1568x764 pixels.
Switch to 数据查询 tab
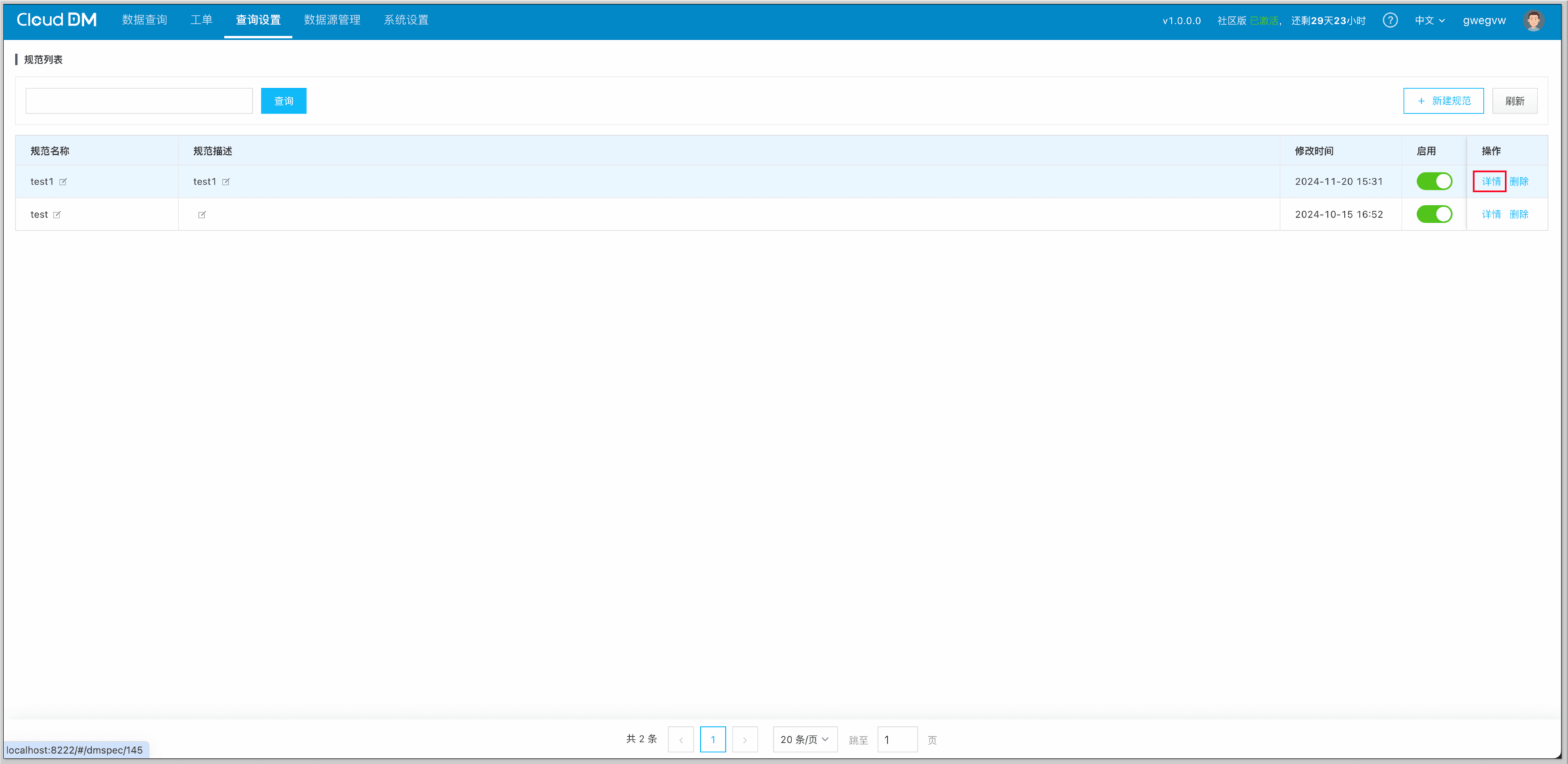coord(144,20)
